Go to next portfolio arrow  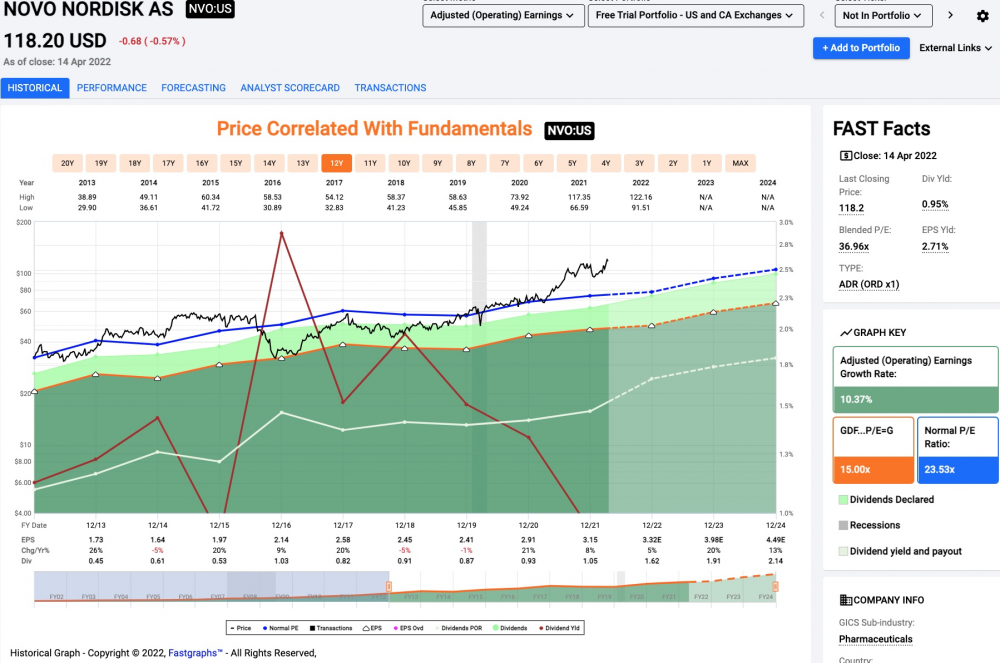[950, 15]
